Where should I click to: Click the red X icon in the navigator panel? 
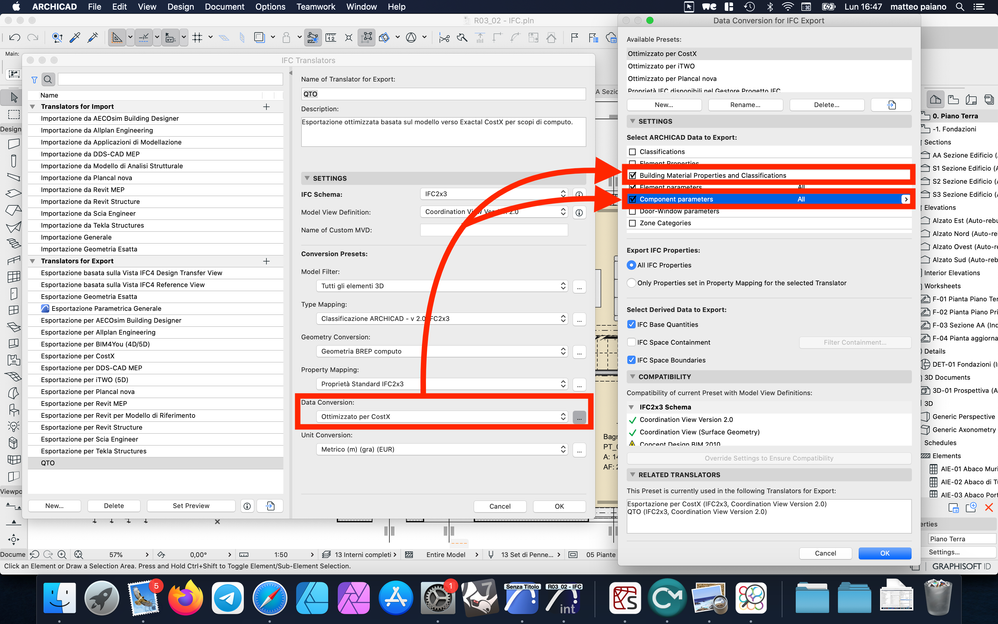988,507
